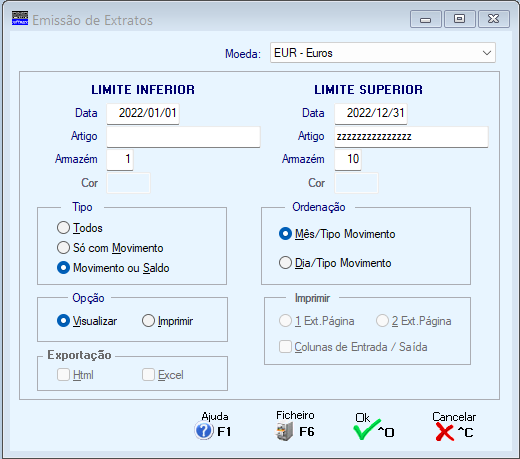Maximize the Emissão de Extratos window
The width and height of the screenshot is (520, 459).
pyautogui.click(x=459, y=19)
